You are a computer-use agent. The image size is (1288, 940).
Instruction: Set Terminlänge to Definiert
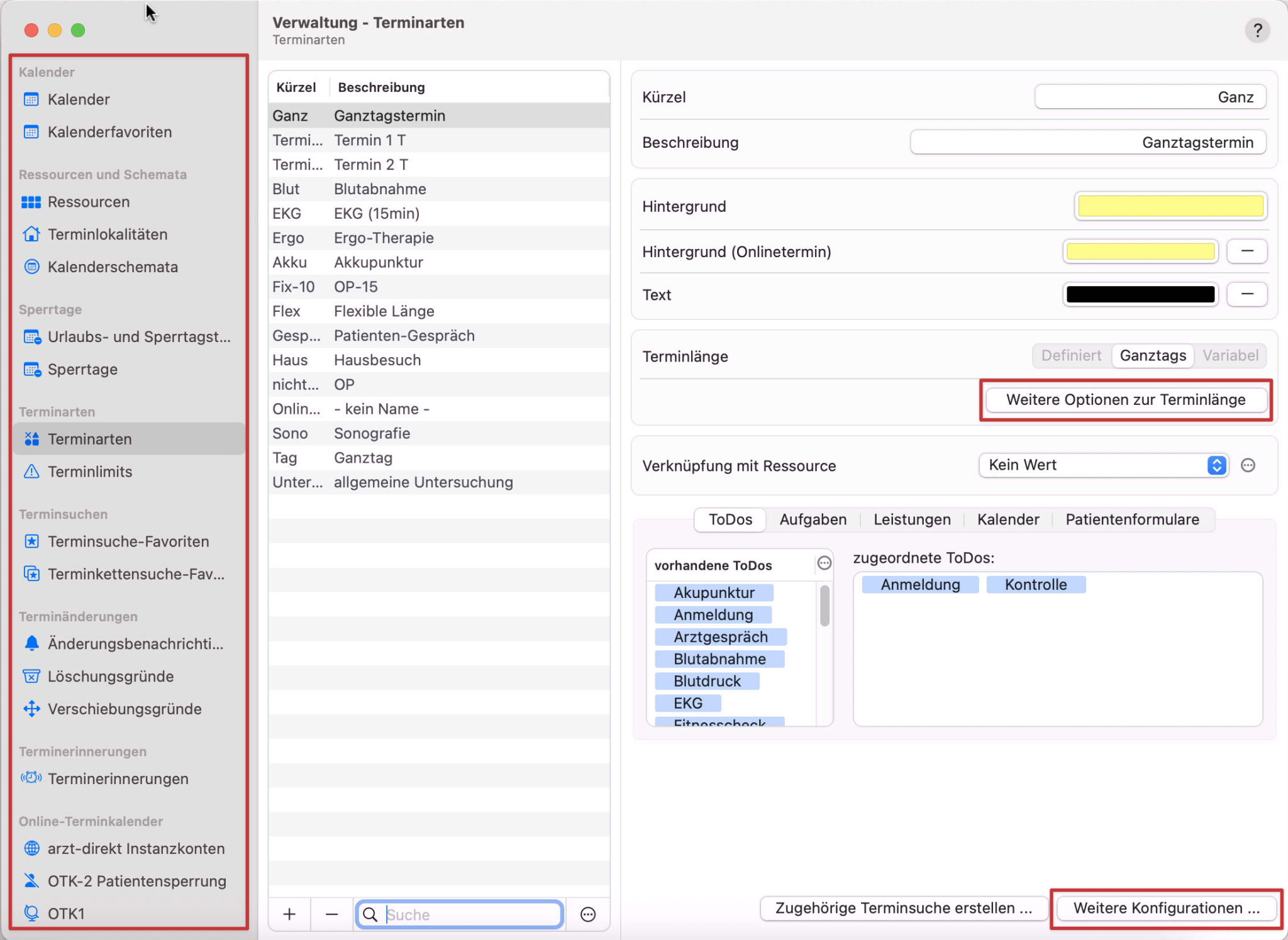pos(1071,356)
